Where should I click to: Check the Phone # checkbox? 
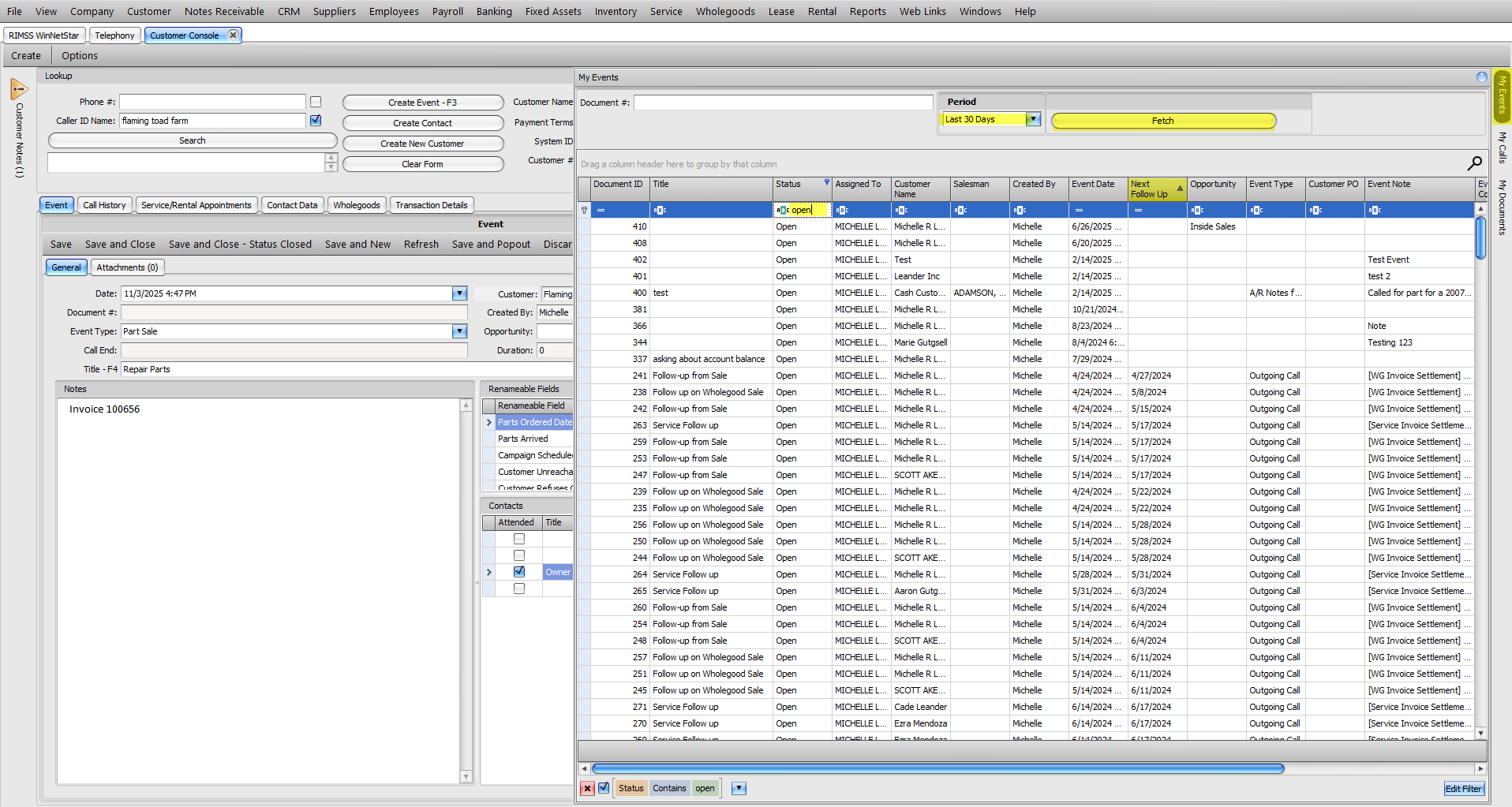316,102
